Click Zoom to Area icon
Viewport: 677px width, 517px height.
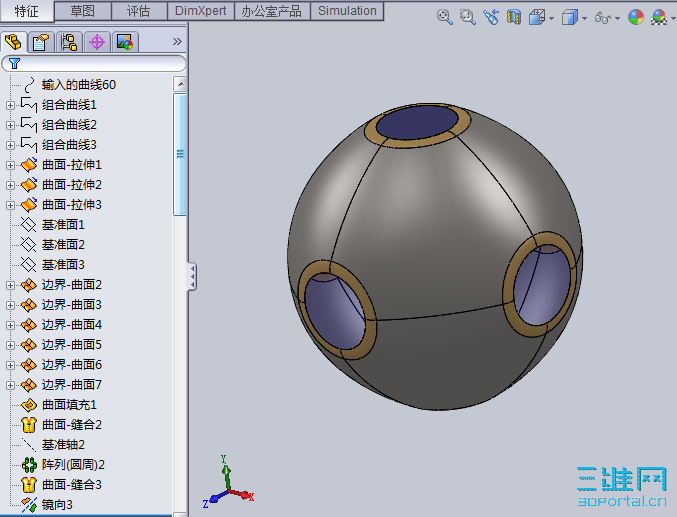pos(468,17)
